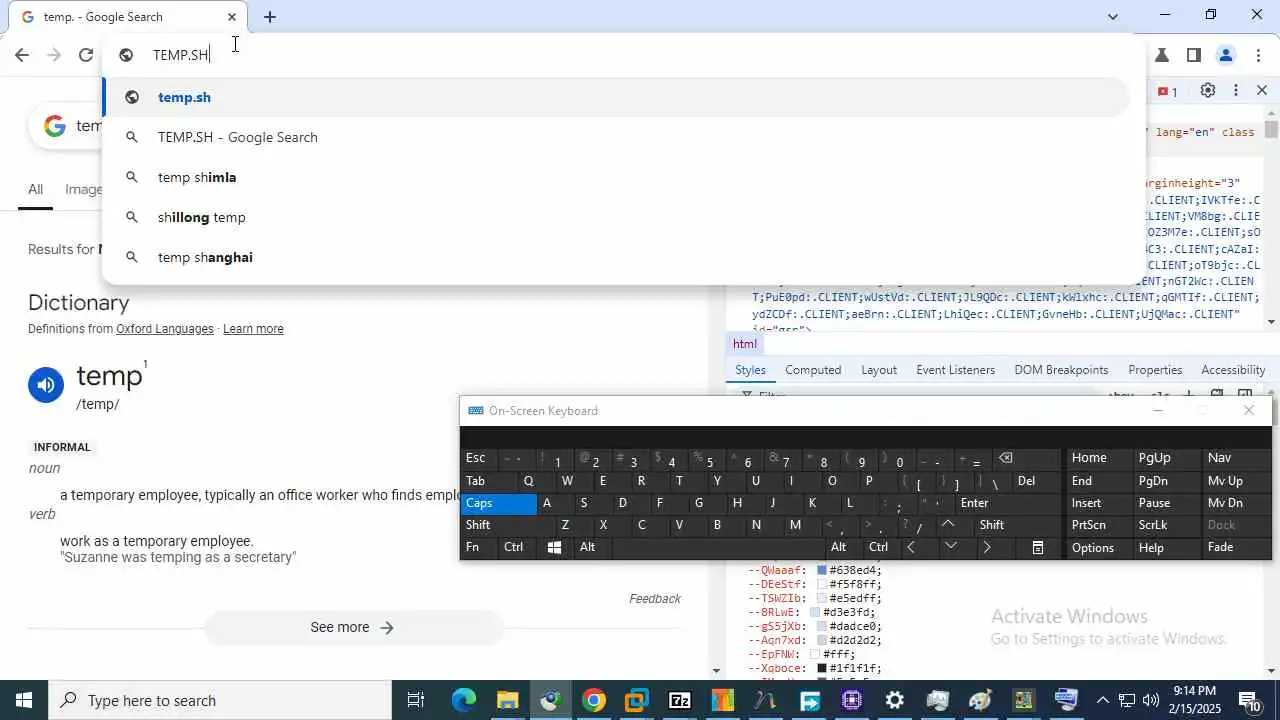Viewport: 1280px width, 720px height.
Task: Choose the 'shillong temp' suggestion
Action: pyautogui.click(x=616, y=217)
